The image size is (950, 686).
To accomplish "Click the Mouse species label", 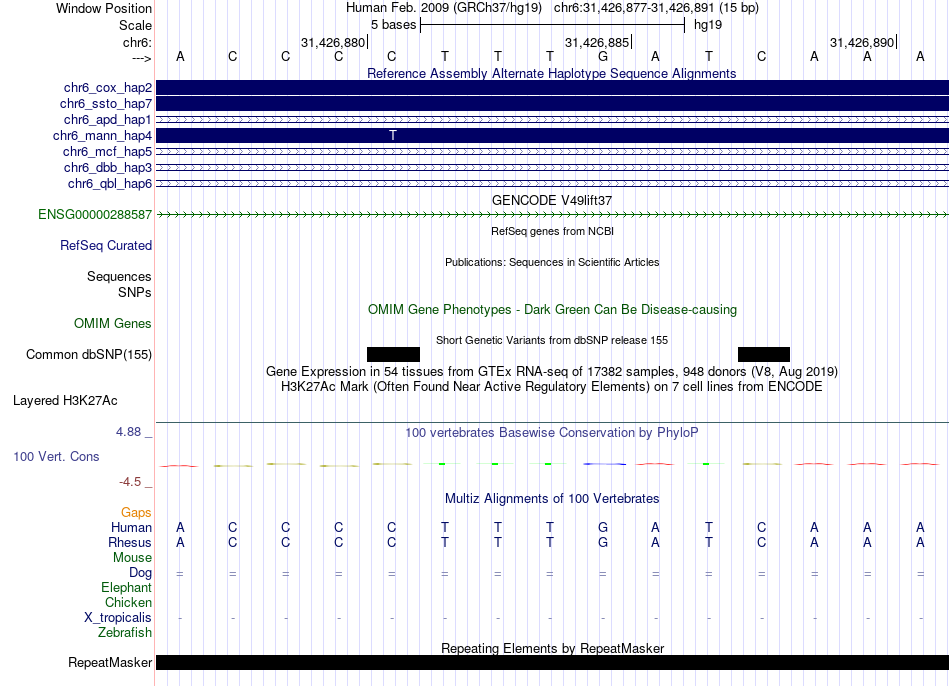I will click(132, 558).
